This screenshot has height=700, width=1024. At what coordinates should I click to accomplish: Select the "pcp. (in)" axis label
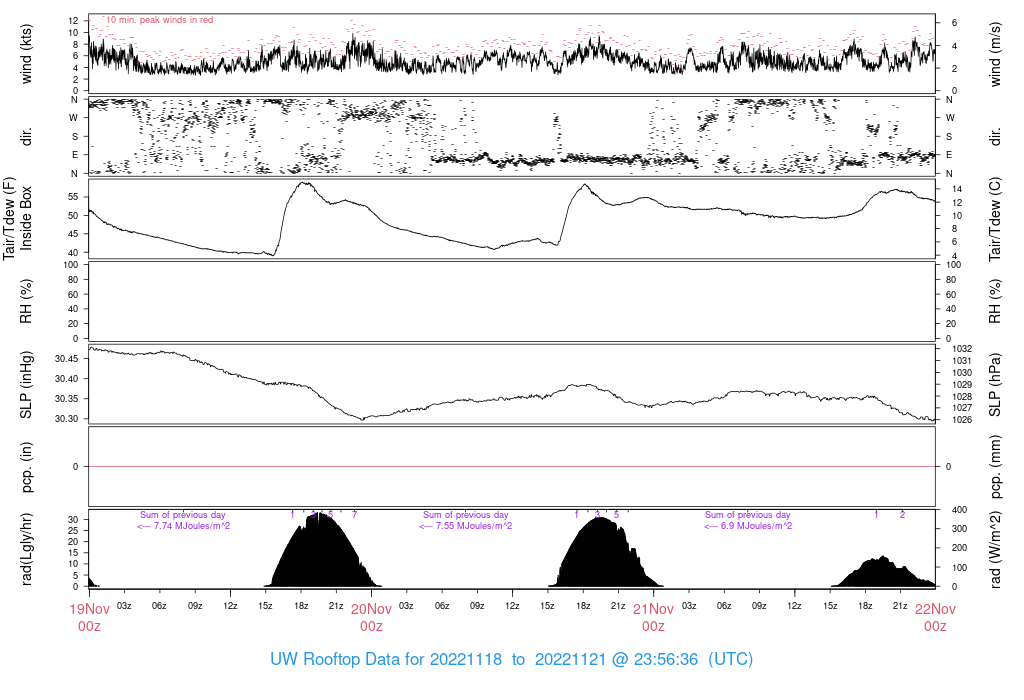coord(26,467)
